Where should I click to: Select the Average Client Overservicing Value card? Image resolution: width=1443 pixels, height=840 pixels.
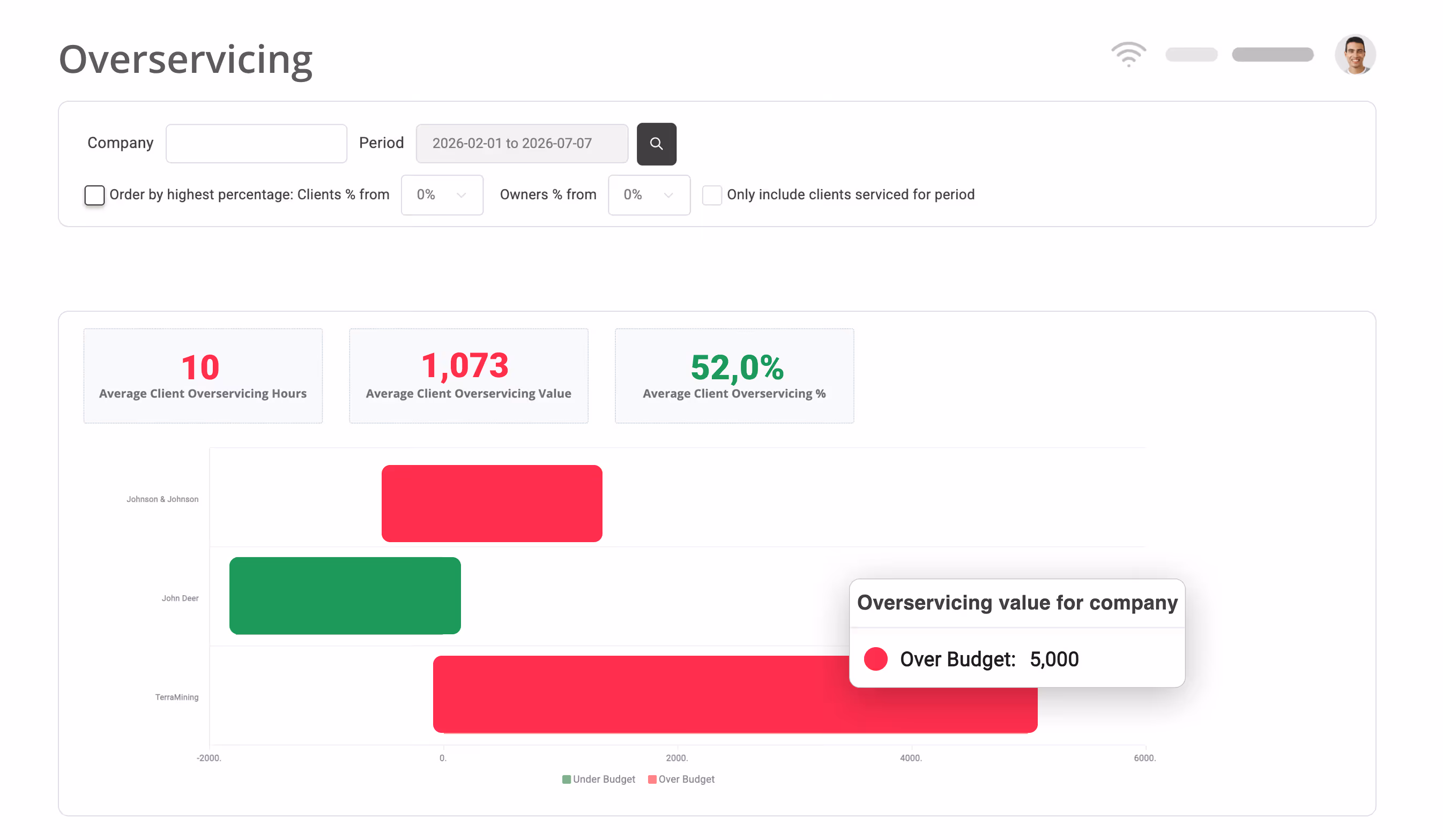pyautogui.click(x=468, y=376)
